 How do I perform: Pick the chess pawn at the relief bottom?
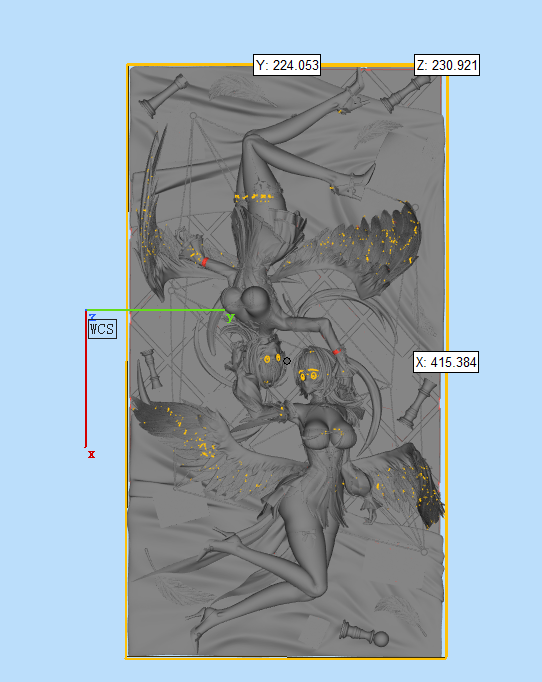(364, 633)
